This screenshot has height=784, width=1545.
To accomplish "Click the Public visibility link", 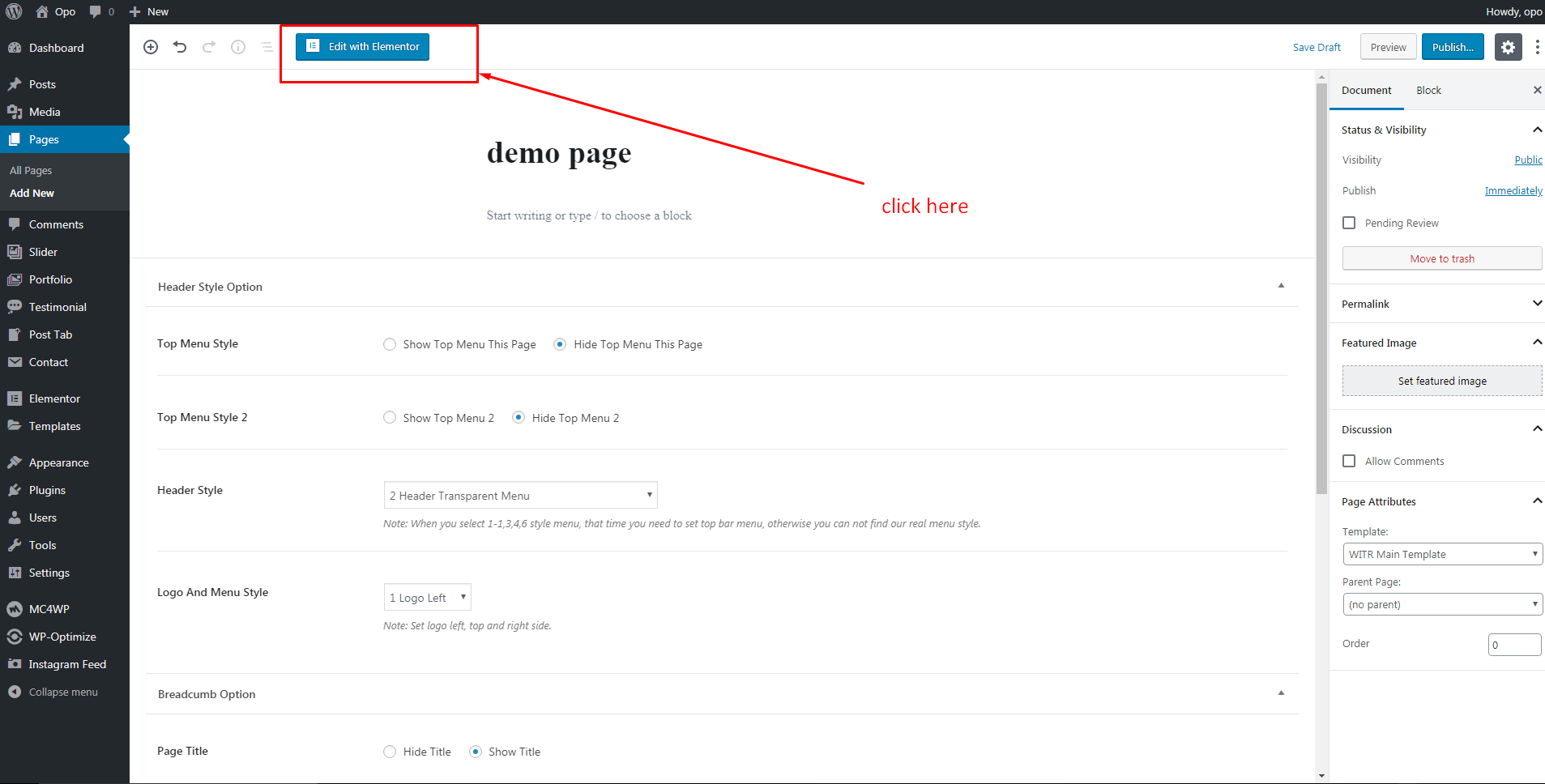I will pos(1528,160).
